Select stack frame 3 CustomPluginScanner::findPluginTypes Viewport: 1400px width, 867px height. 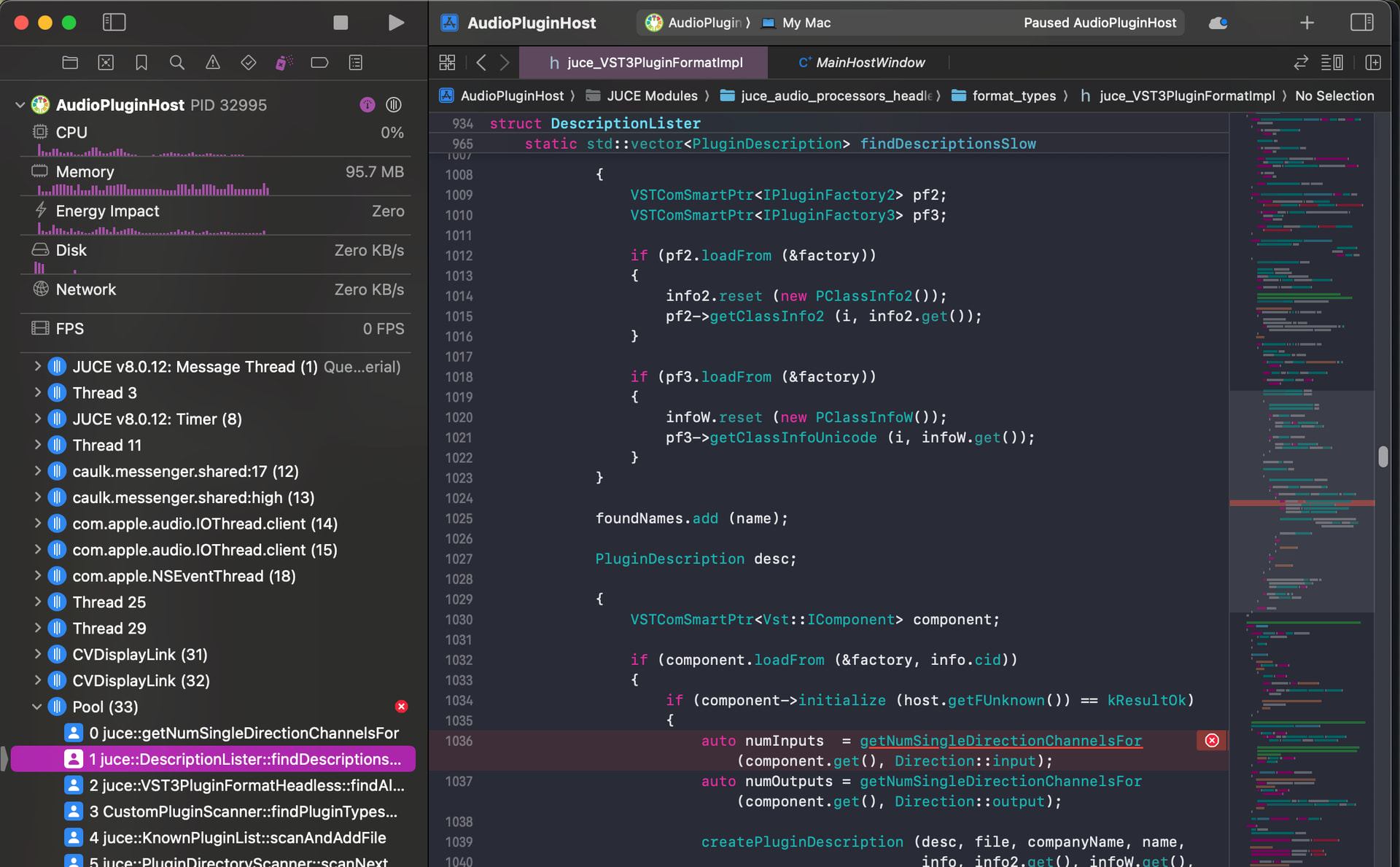point(242,812)
